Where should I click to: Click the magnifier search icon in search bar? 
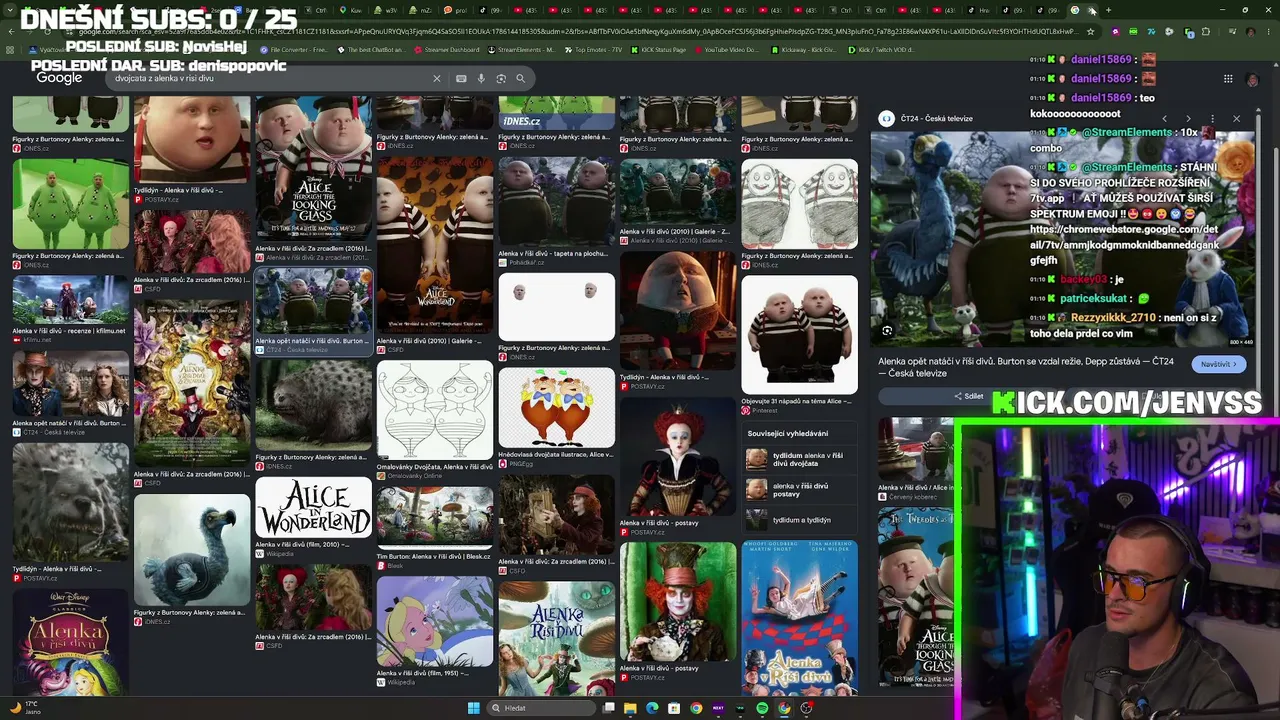coord(520,78)
